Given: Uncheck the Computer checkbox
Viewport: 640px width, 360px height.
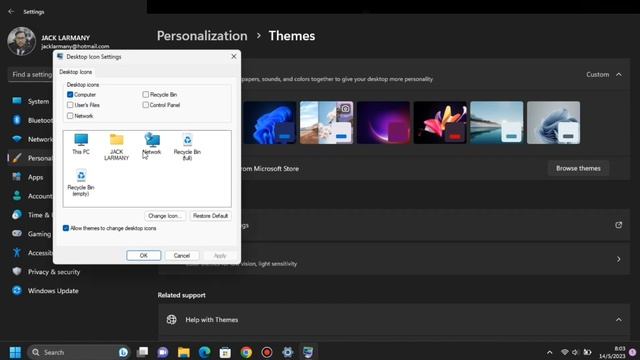Looking at the screenshot, I should point(70,94).
